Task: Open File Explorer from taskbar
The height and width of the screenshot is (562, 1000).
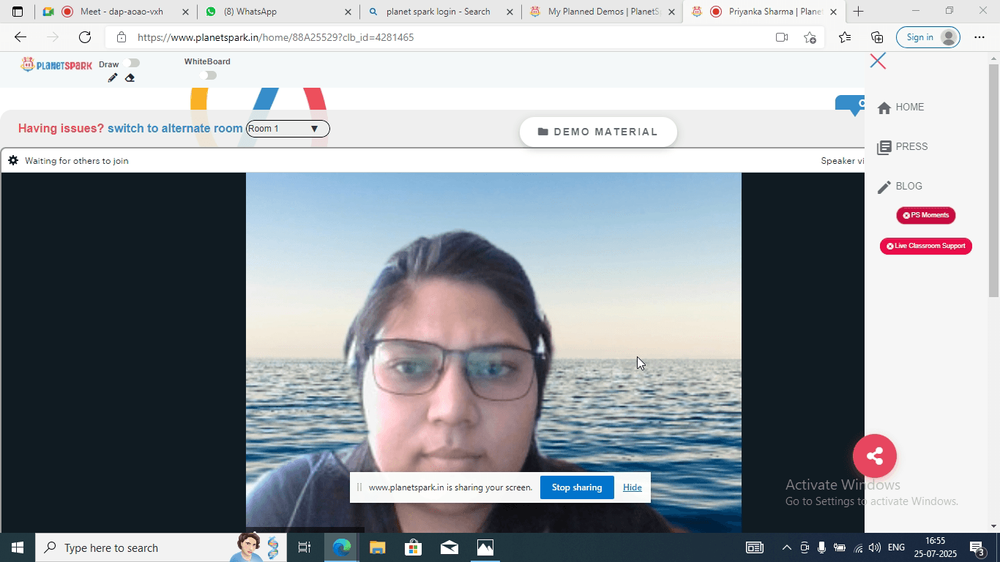Action: tap(378, 548)
